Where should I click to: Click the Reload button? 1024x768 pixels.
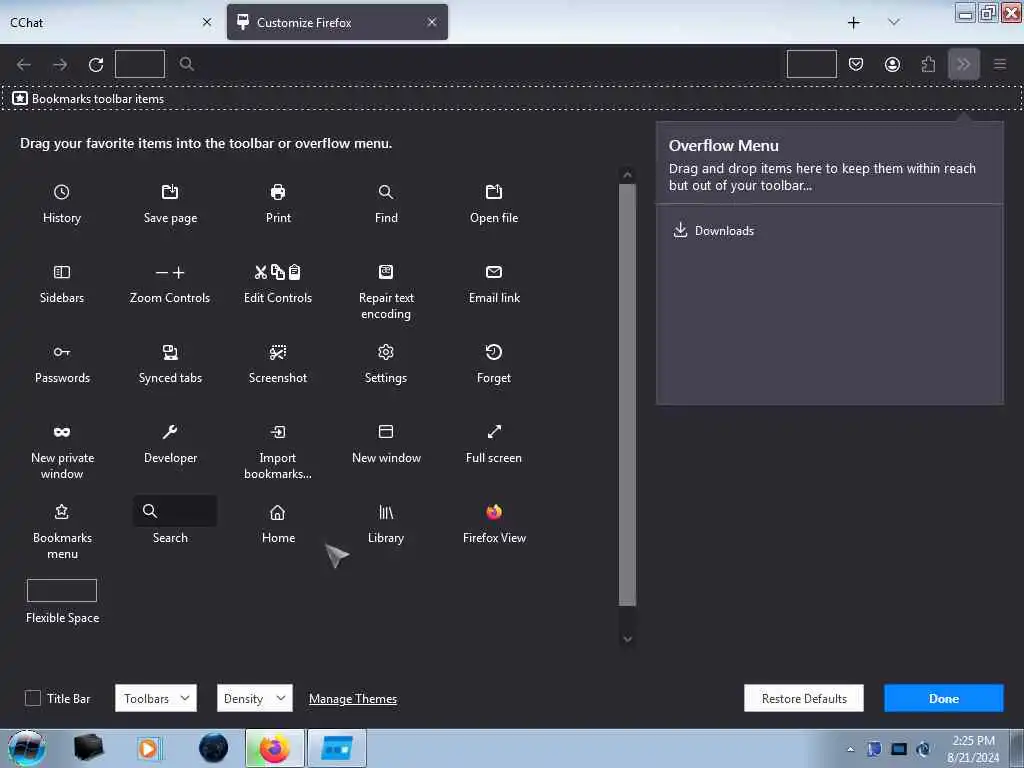pyautogui.click(x=96, y=64)
